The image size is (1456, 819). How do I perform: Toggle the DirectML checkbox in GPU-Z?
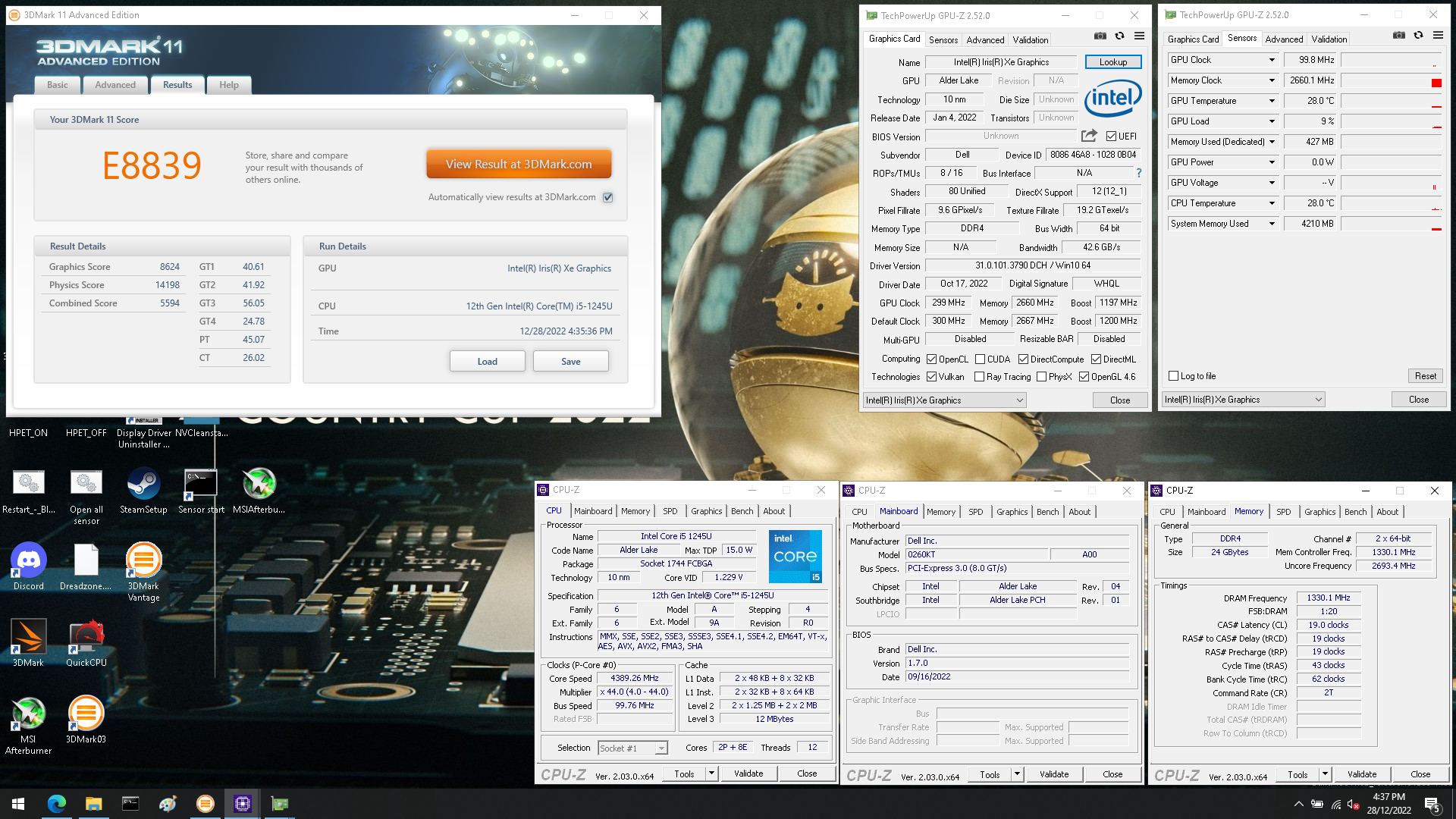click(1096, 359)
